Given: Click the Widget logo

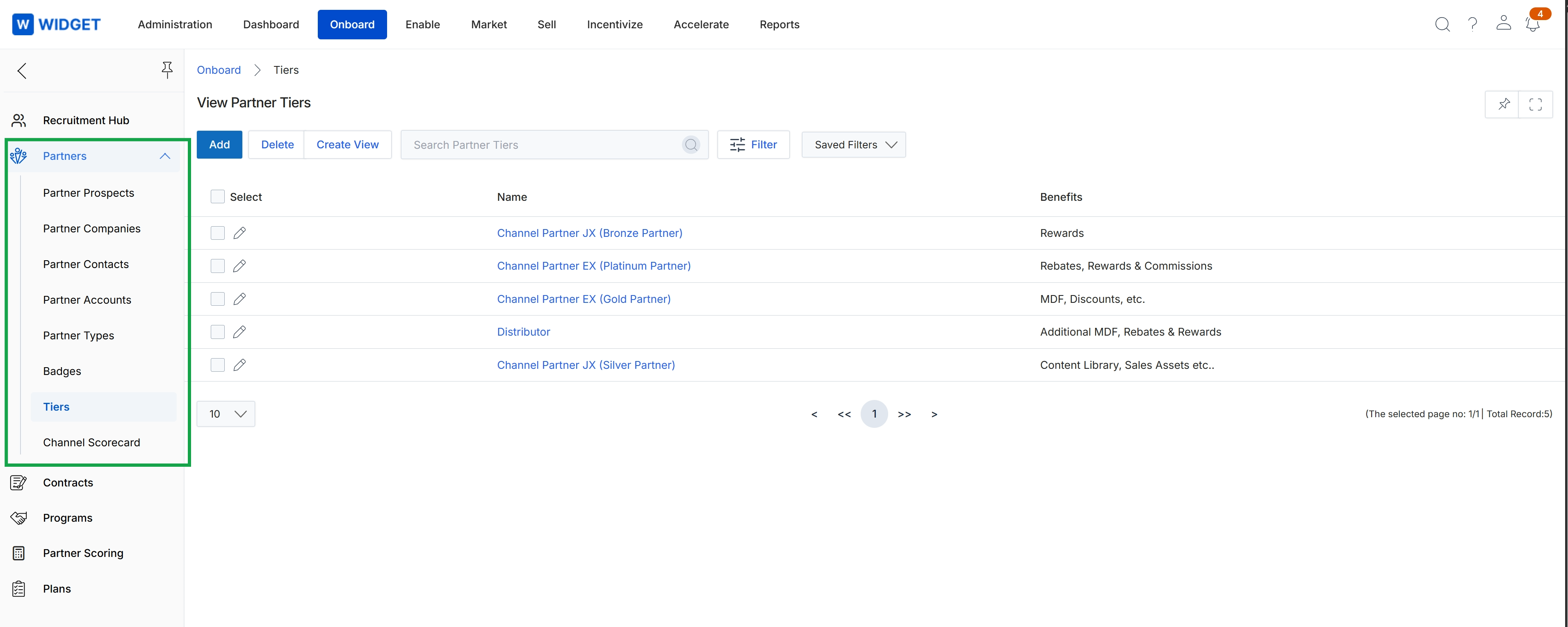Looking at the screenshot, I should (x=56, y=24).
